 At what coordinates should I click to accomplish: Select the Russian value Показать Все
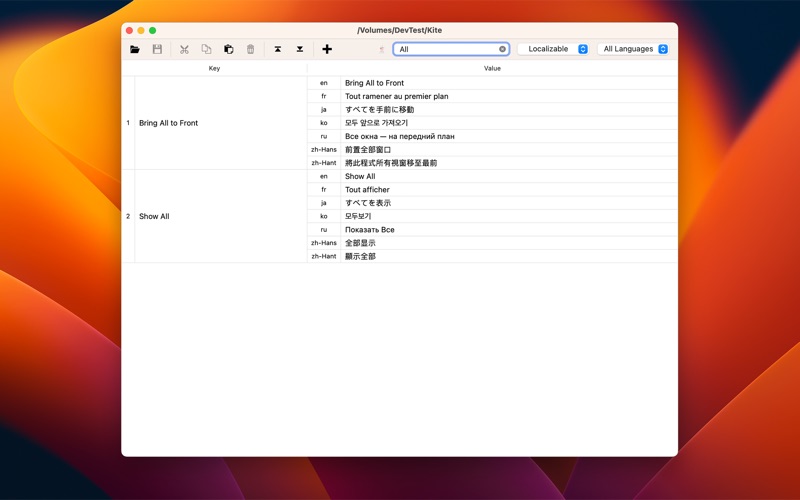369,230
